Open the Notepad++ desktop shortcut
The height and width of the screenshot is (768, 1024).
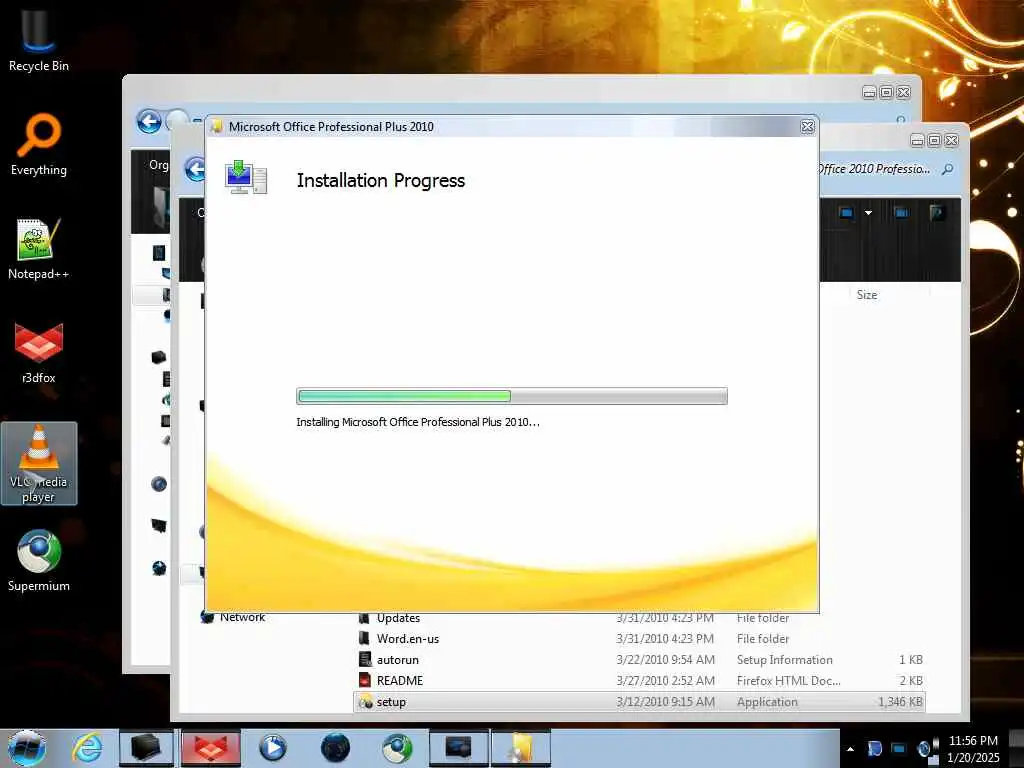tap(39, 249)
